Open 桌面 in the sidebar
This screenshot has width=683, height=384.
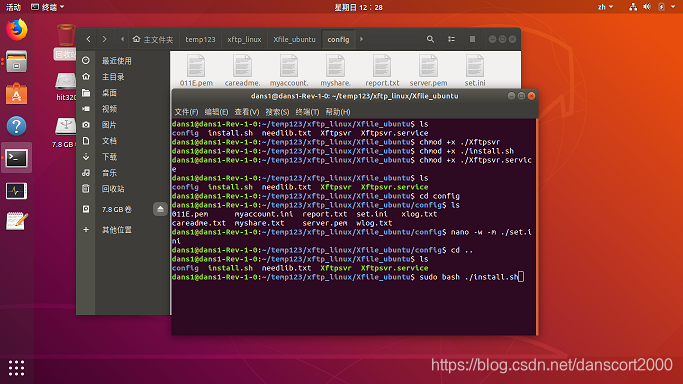point(123,93)
